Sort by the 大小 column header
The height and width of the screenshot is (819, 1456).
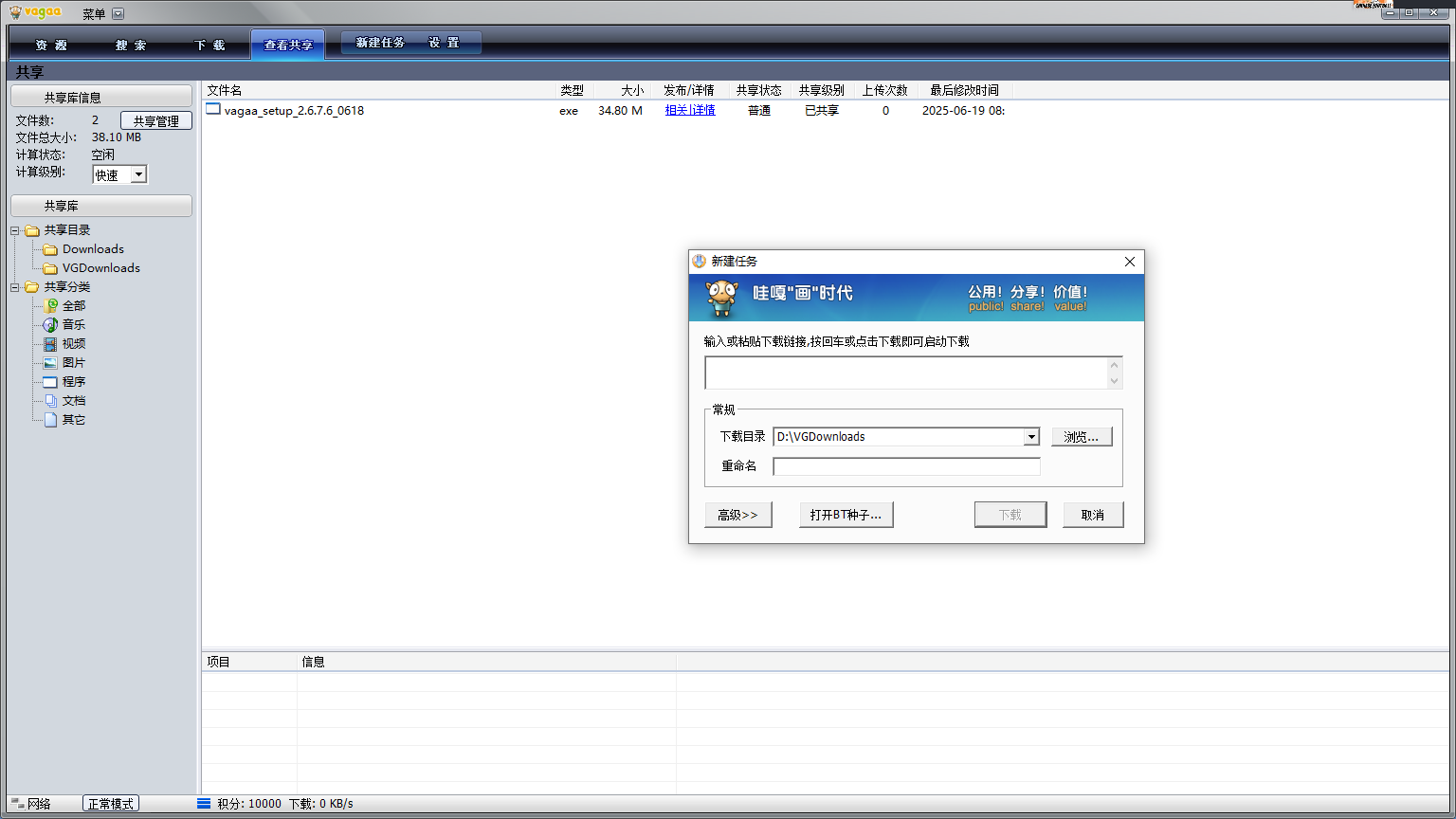tap(621, 90)
